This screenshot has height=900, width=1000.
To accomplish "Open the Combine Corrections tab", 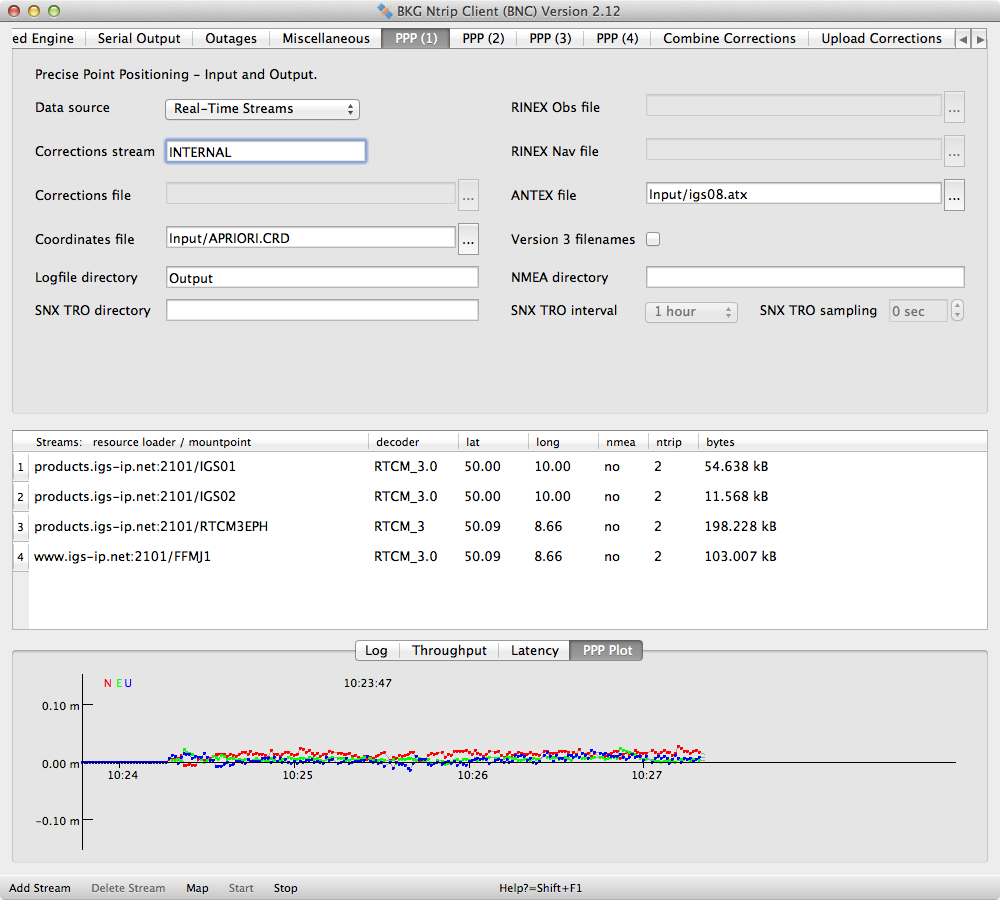I will 729,38.
